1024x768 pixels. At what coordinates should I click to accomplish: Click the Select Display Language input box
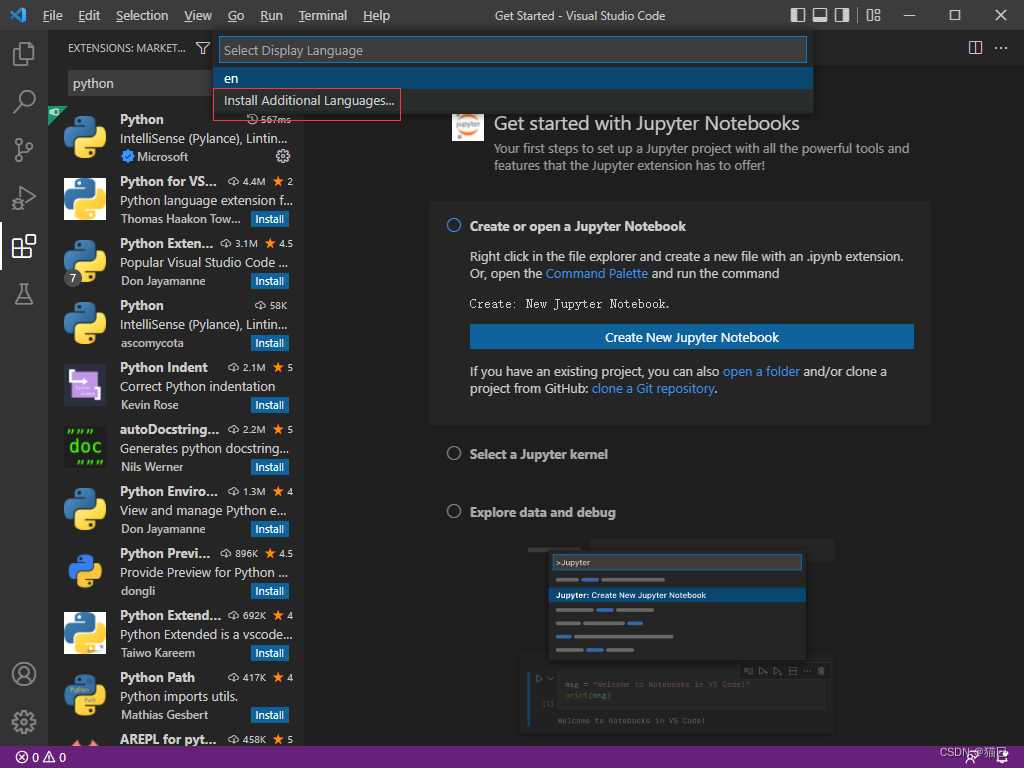pos(513,50)
